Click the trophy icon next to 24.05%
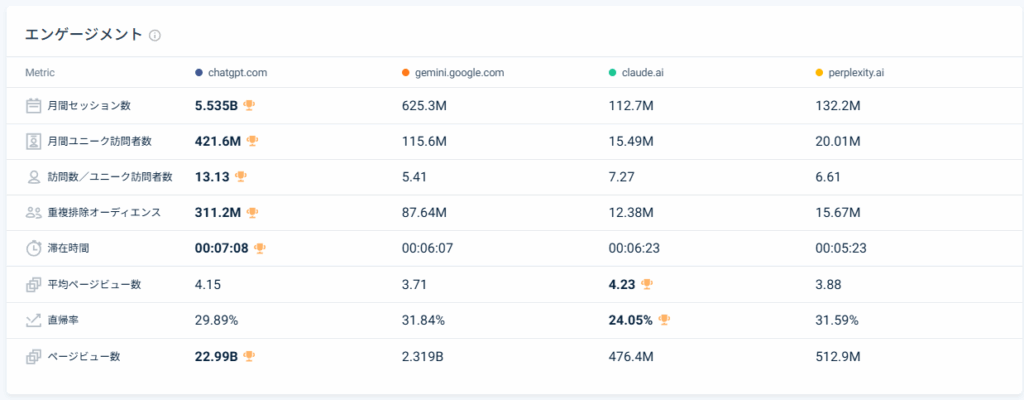The height and width of the screenshot is (400, 1024). pos(664,320)
